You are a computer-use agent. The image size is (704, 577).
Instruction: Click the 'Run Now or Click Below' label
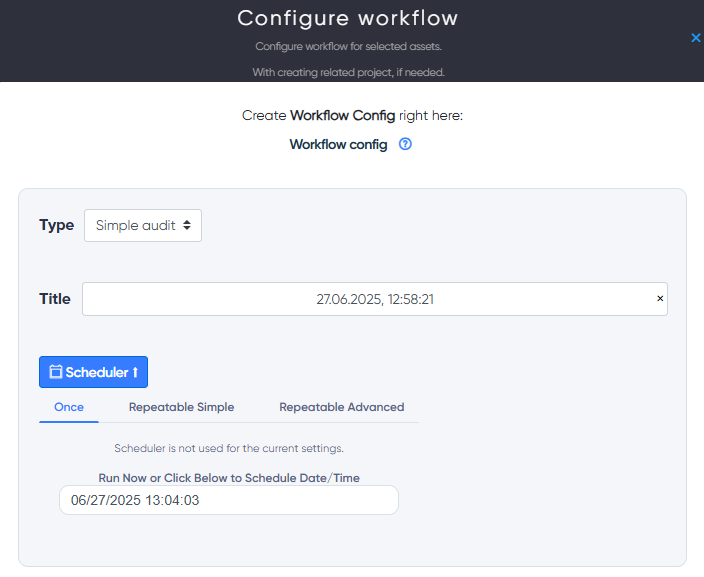click(x=229, y=478)
